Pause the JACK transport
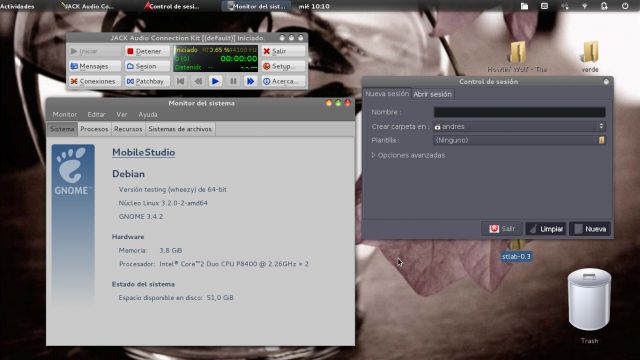The height and width of the screenshot is (360, 640). (233, 81)
